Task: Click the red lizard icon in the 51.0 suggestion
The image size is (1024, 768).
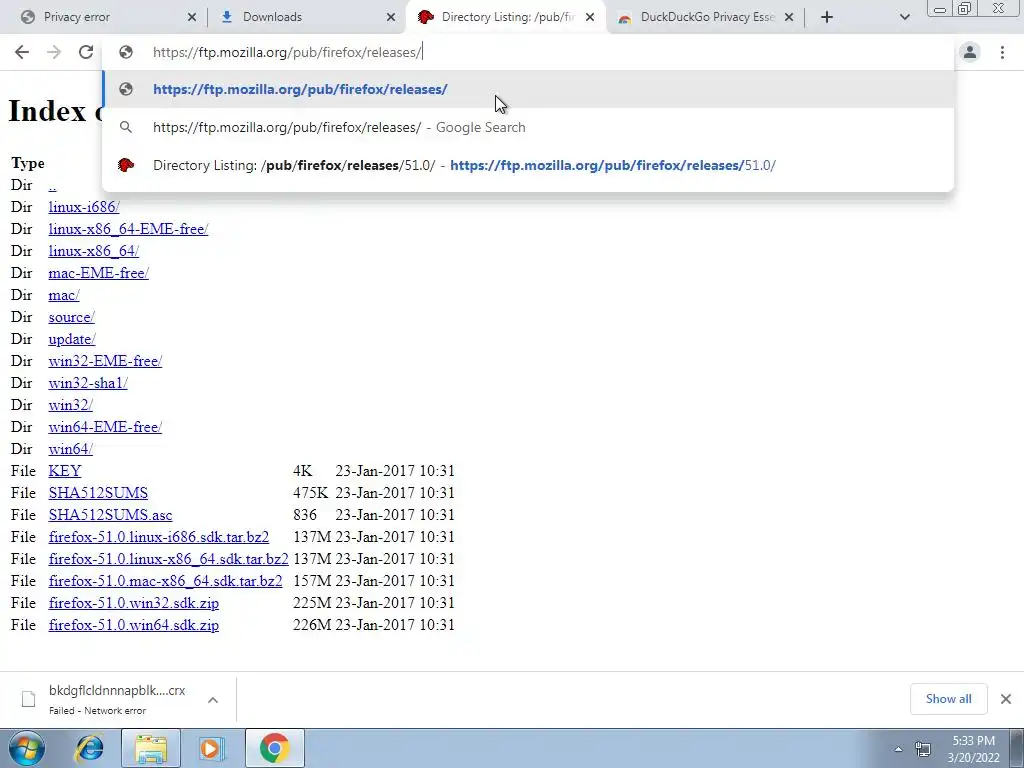Action: pos(126,165)
